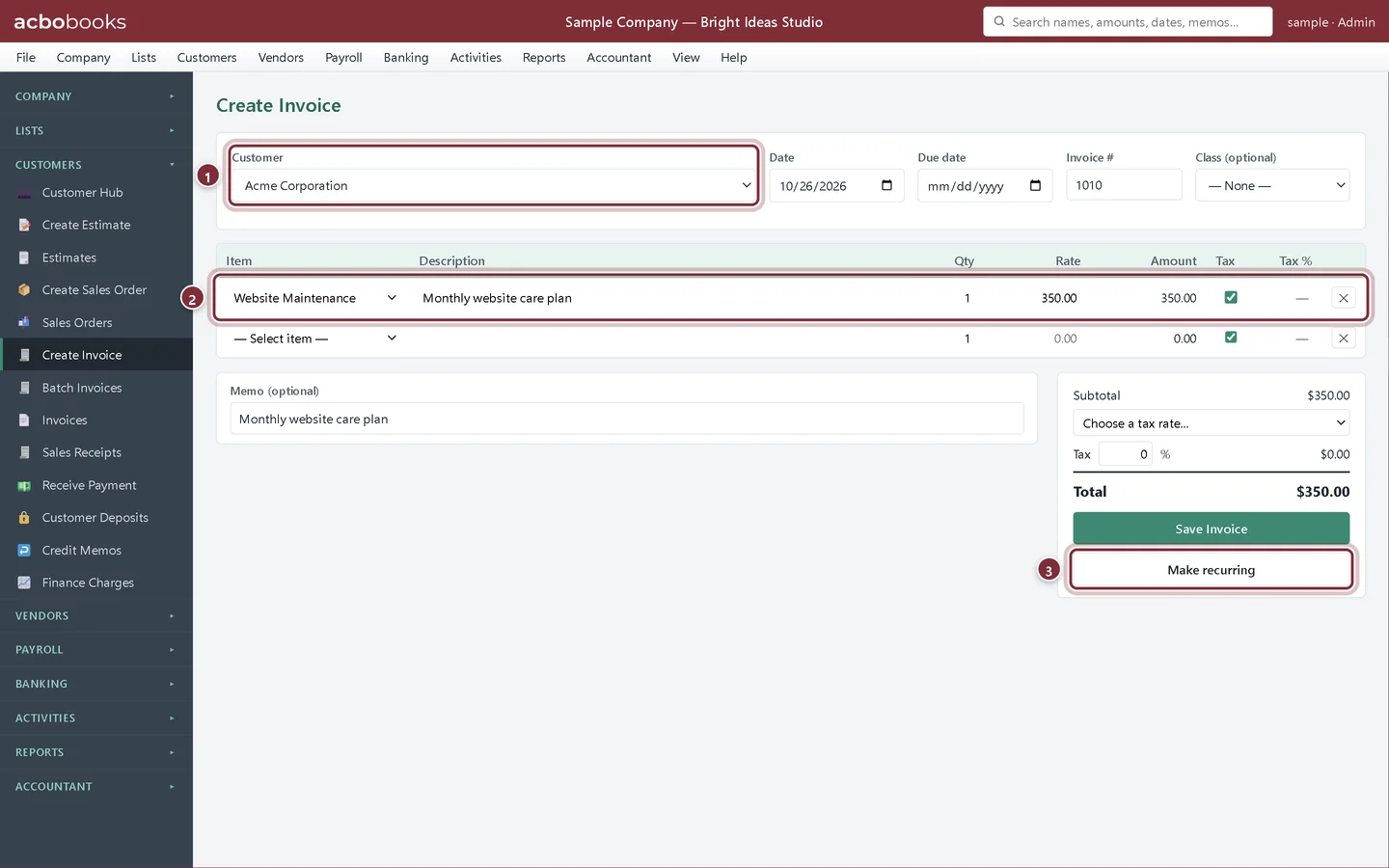This screenshot has height=868, width=1389.
Task: Open the Class optional dropdown
Action: tap(1272, 185)
